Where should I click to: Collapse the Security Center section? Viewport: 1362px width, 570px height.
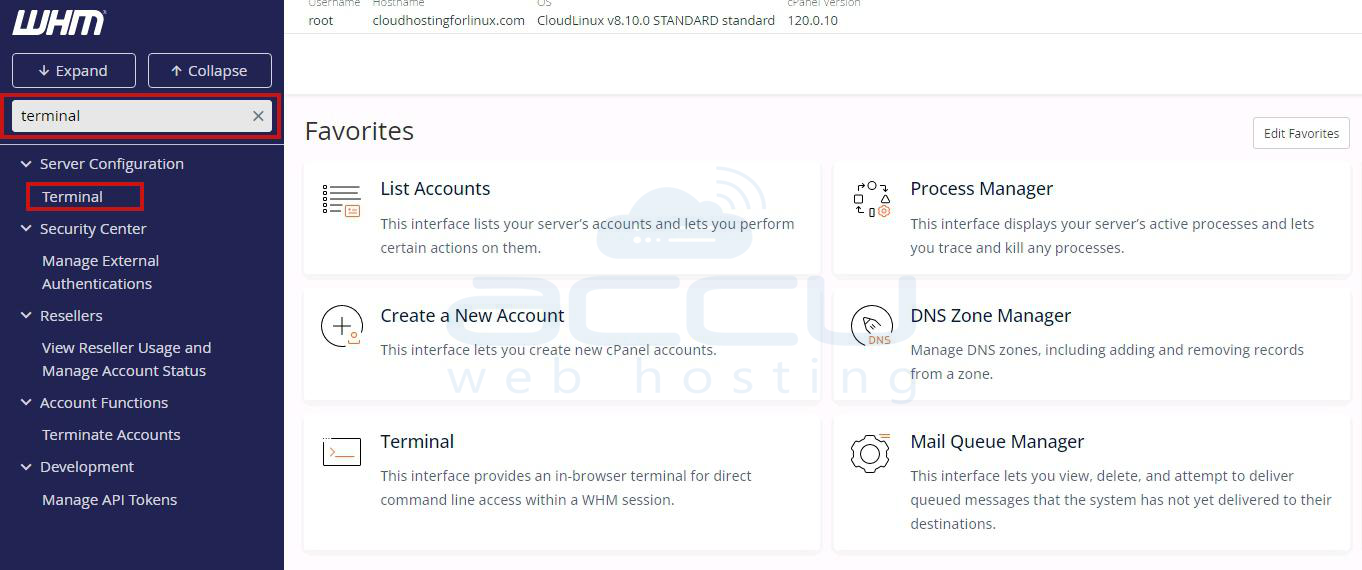(27, 229)
